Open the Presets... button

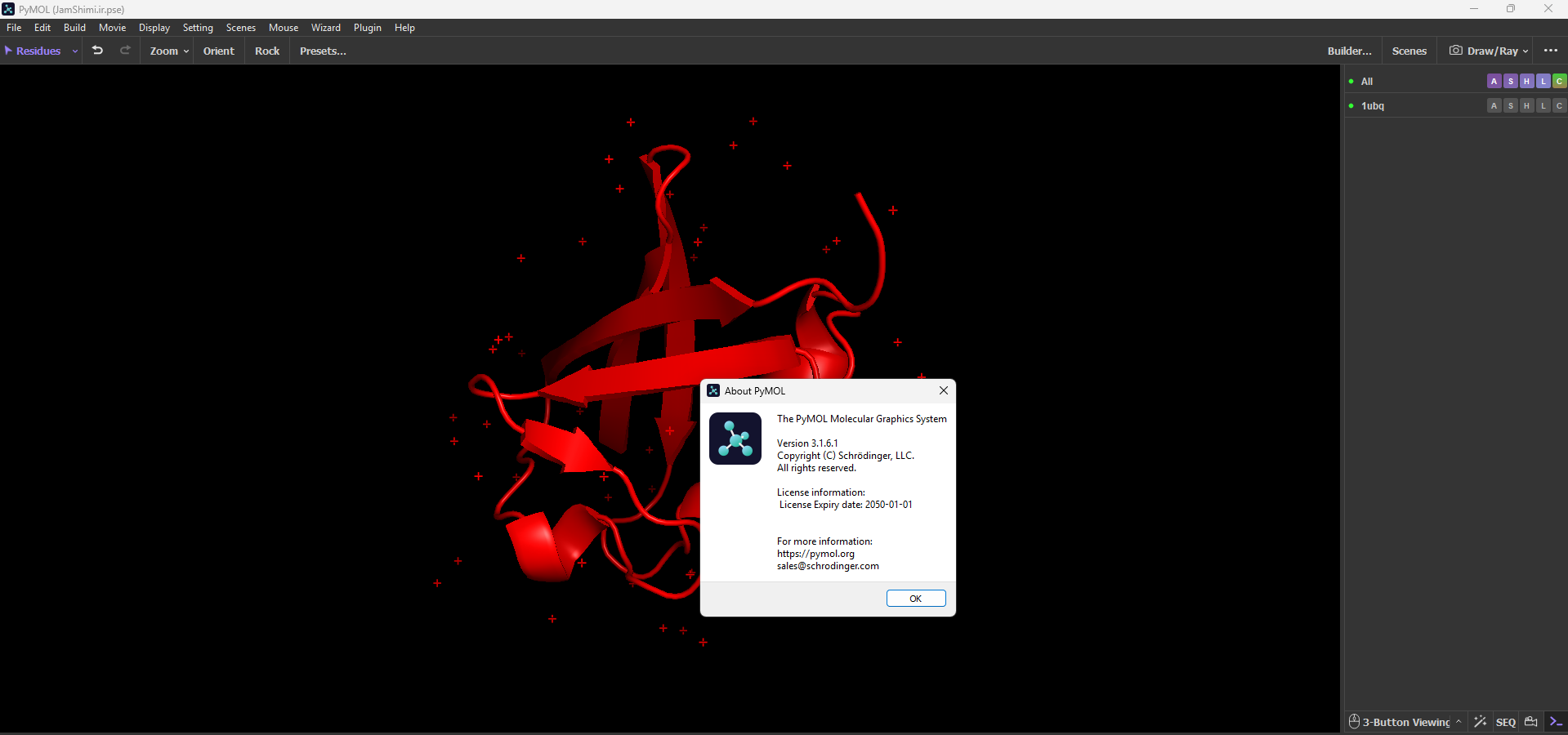coord(323,51)
